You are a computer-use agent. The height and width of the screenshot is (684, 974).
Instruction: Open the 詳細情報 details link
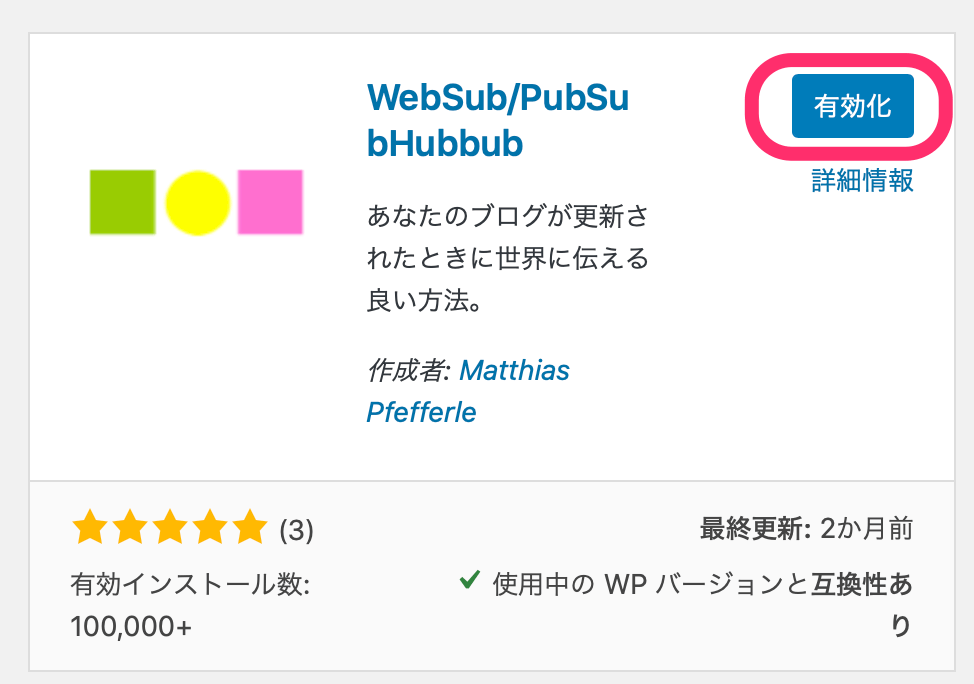[862, 181]
